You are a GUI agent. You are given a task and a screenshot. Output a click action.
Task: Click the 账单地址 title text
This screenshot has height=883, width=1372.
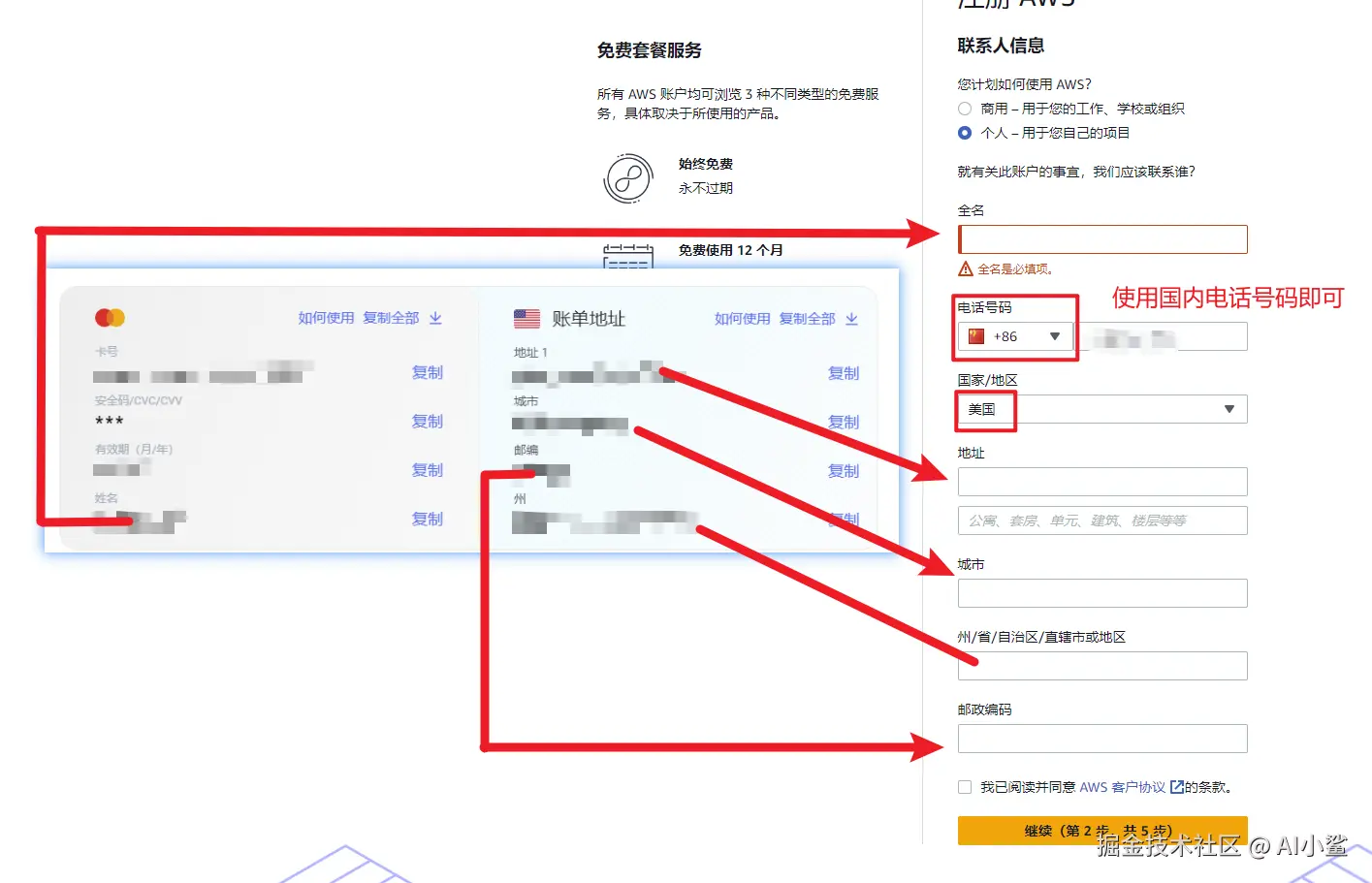click(x=589, y=319)
